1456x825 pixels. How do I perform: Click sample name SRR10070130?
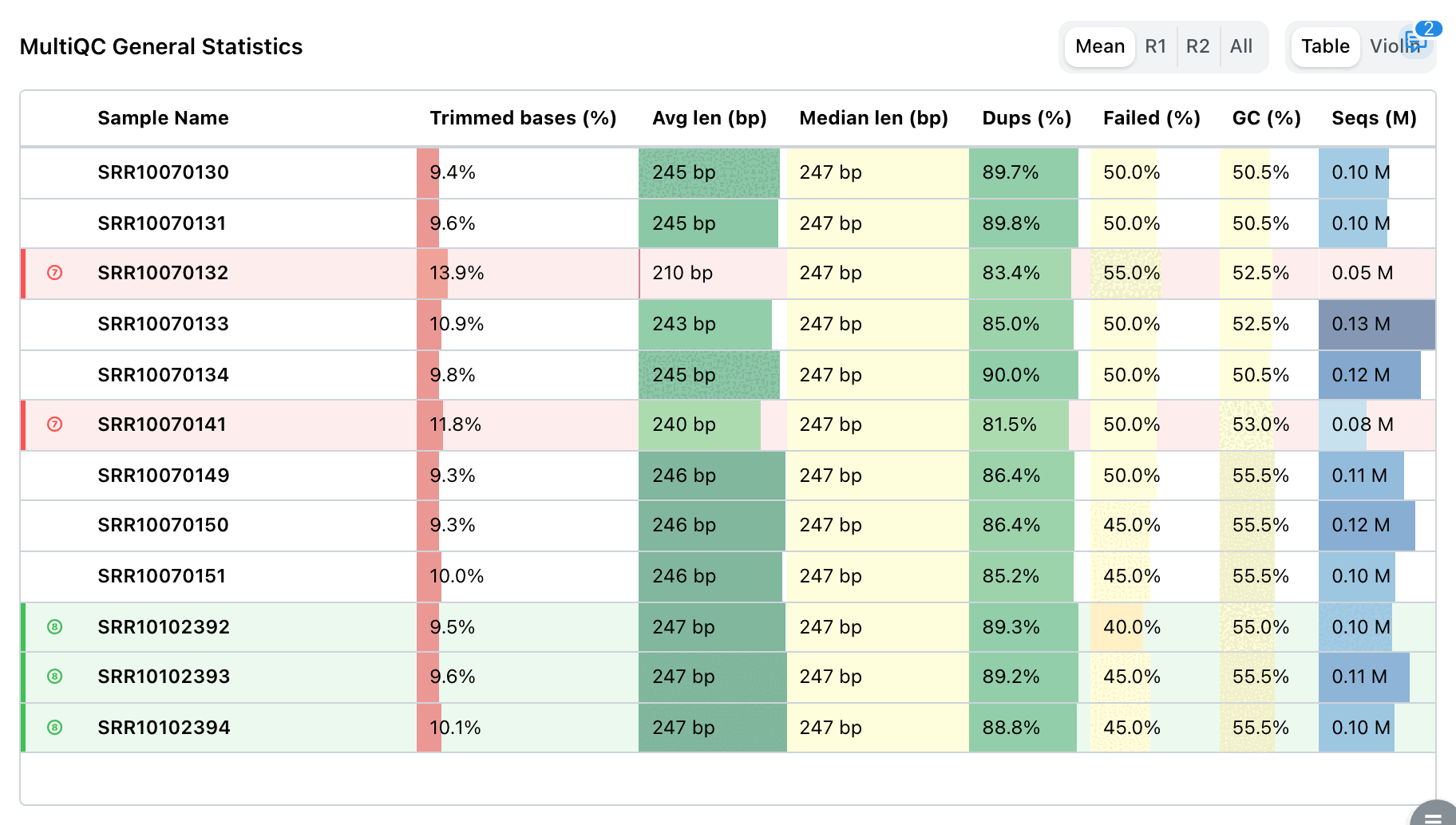pos(164,172)
